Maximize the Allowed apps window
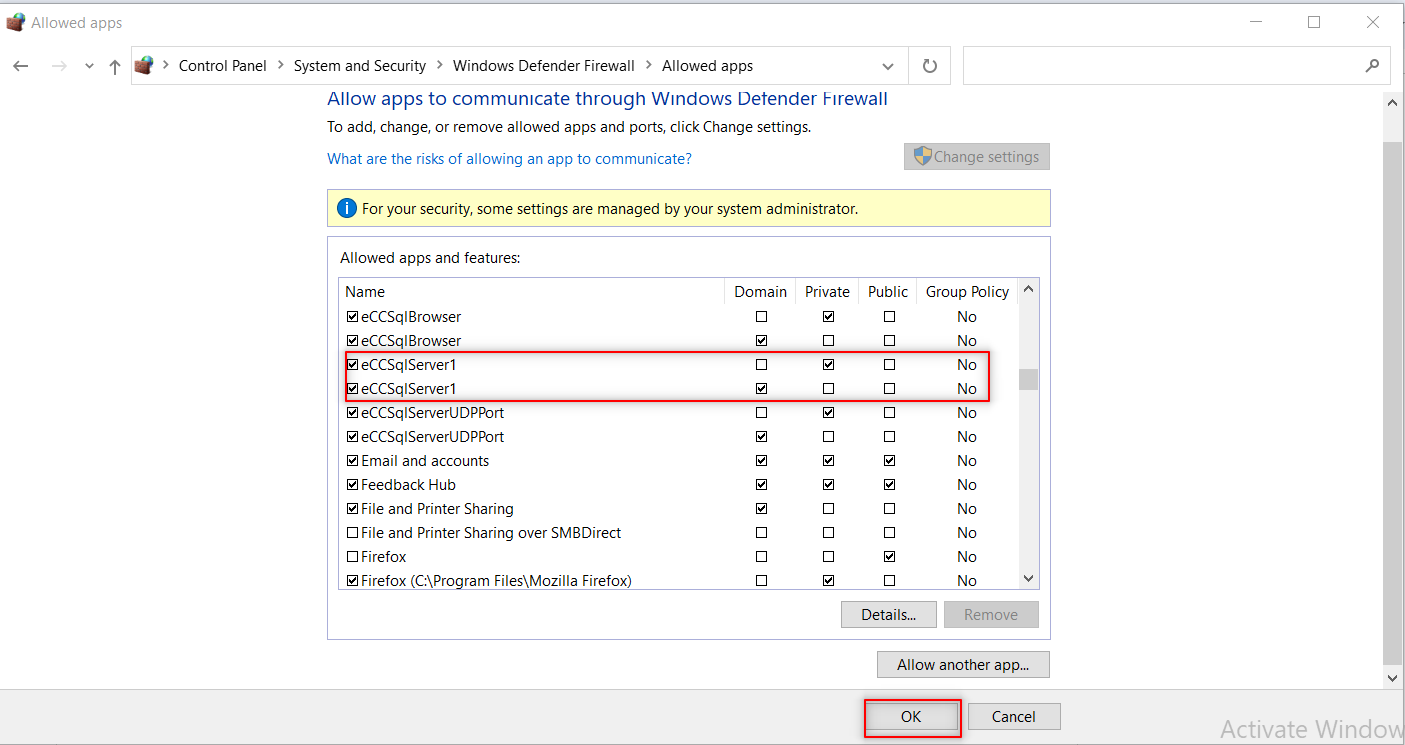 pos(1314,22)
